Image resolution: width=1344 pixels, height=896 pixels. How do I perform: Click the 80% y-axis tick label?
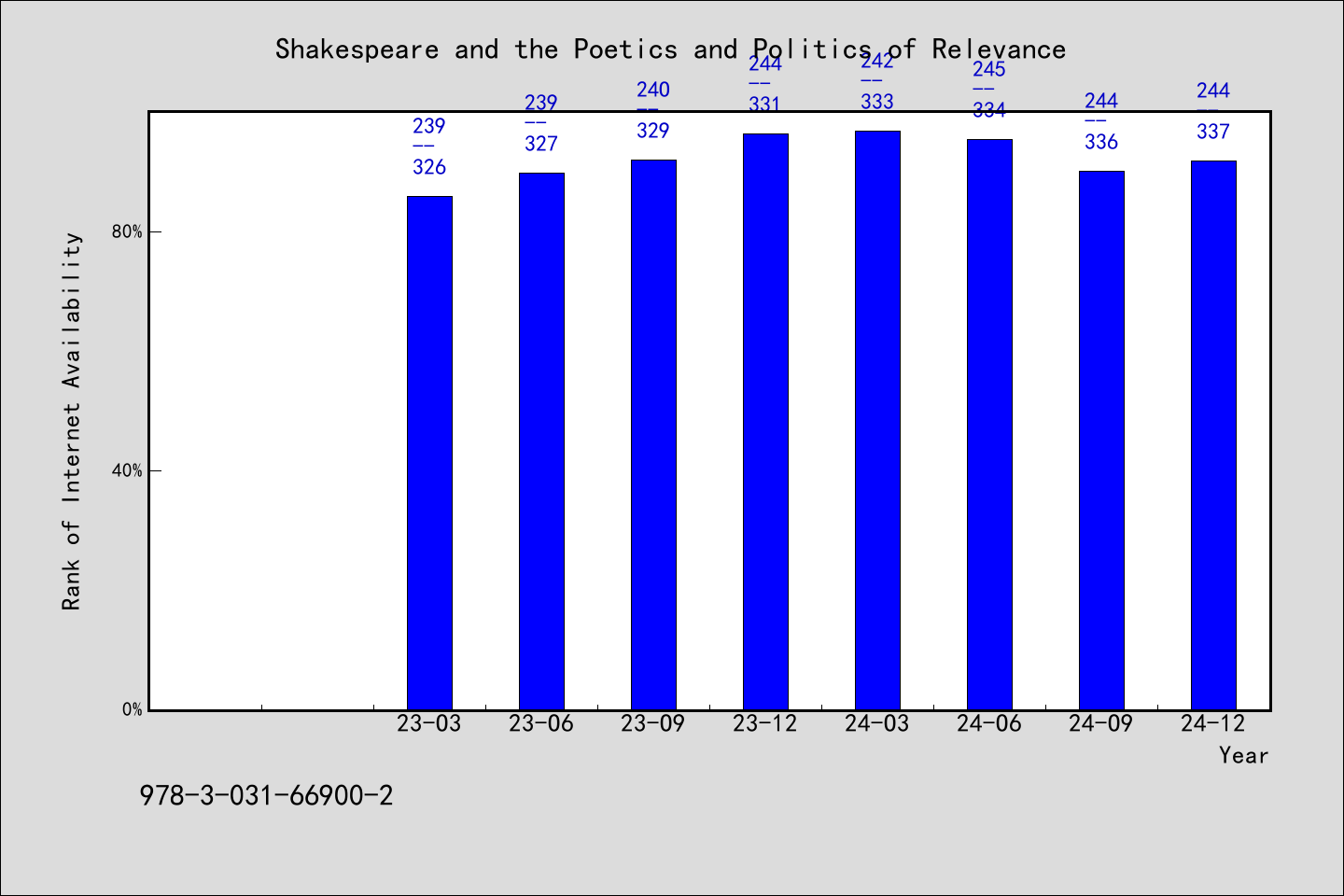point(127,231)
